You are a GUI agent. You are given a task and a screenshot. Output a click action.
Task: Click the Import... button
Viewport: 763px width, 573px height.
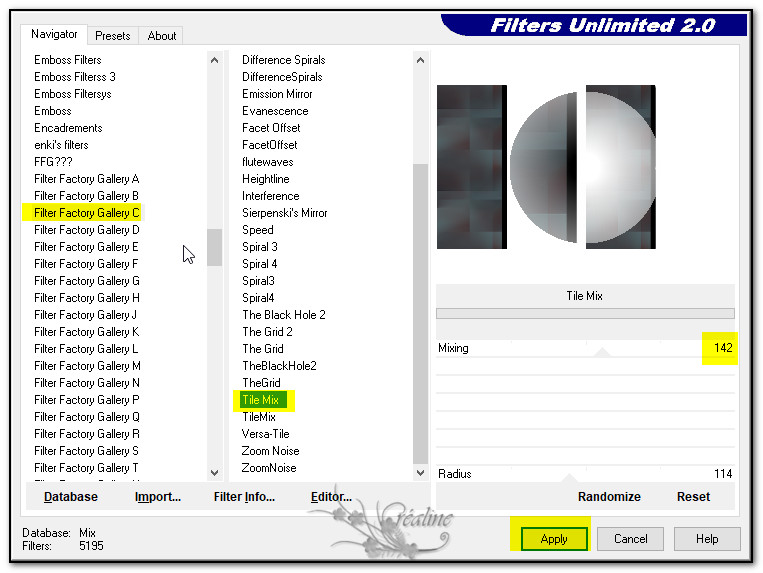158,497
